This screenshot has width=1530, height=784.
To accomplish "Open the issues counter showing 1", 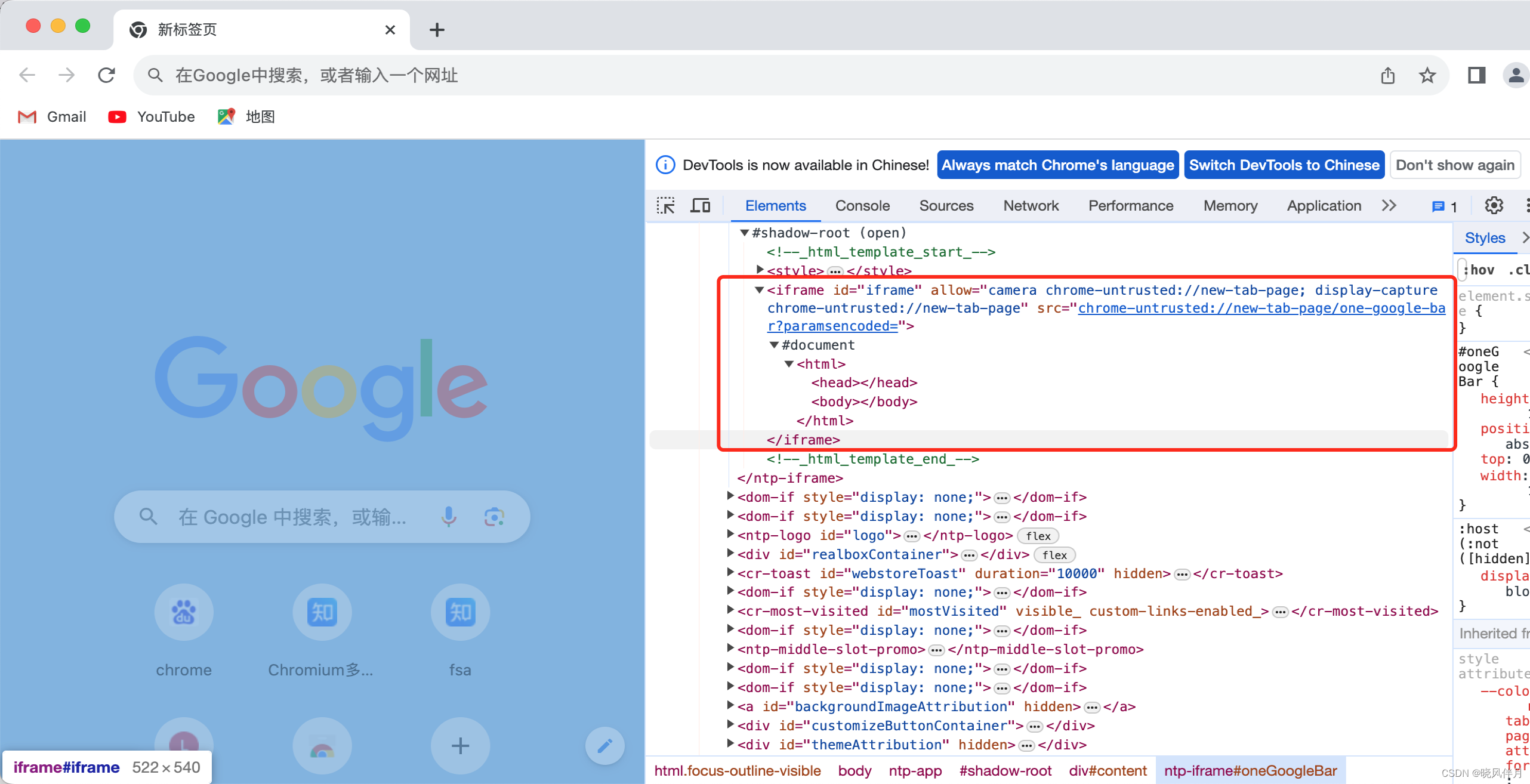I will pyautogui.click(x=1444, y=206).
